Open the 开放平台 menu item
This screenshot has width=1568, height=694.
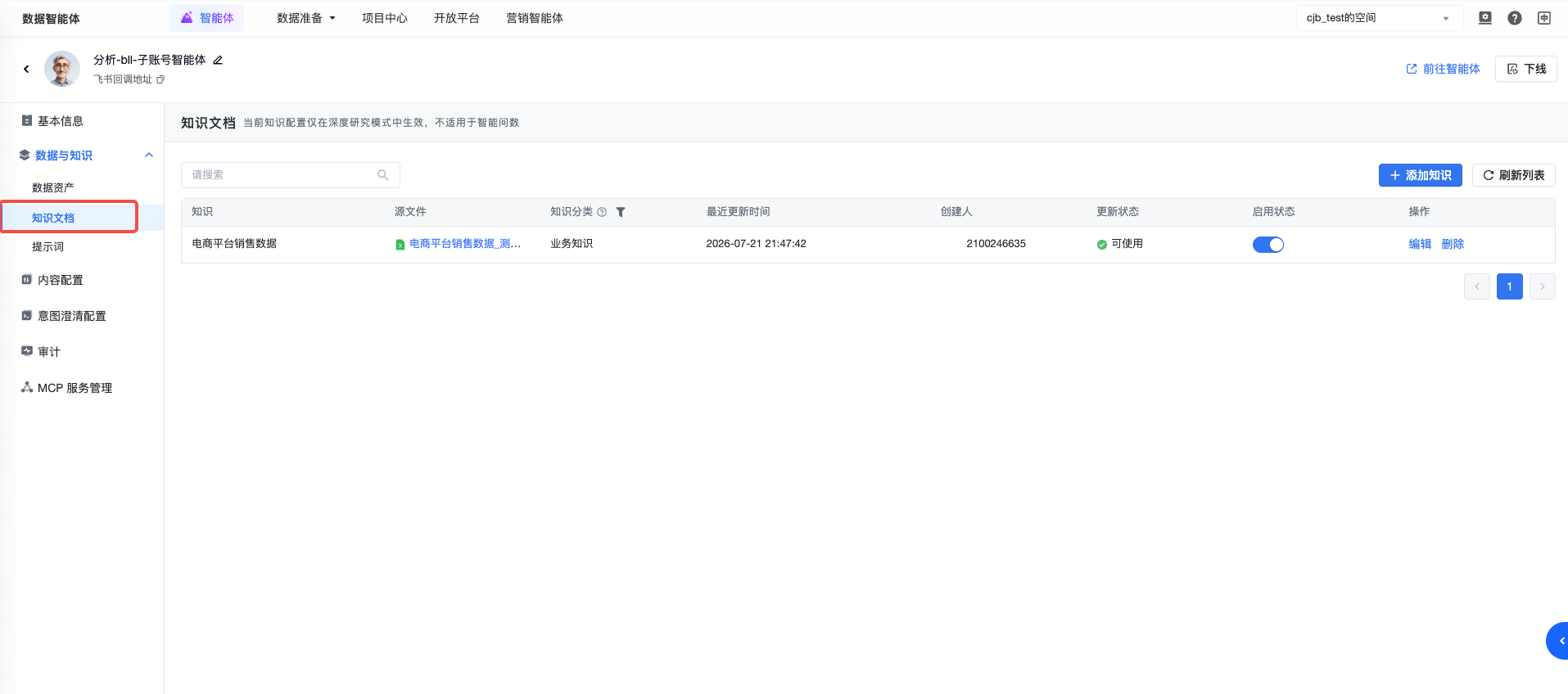coord(457,18)
